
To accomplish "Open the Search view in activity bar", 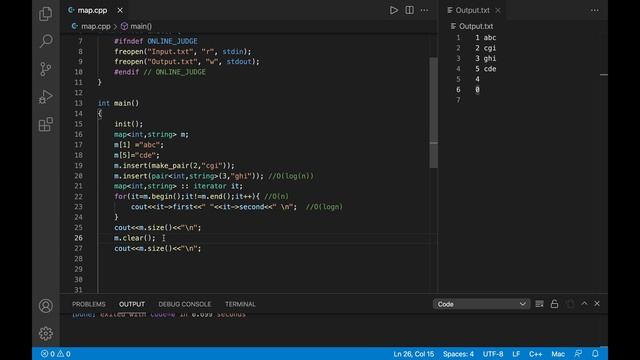I will click(46, 41).
